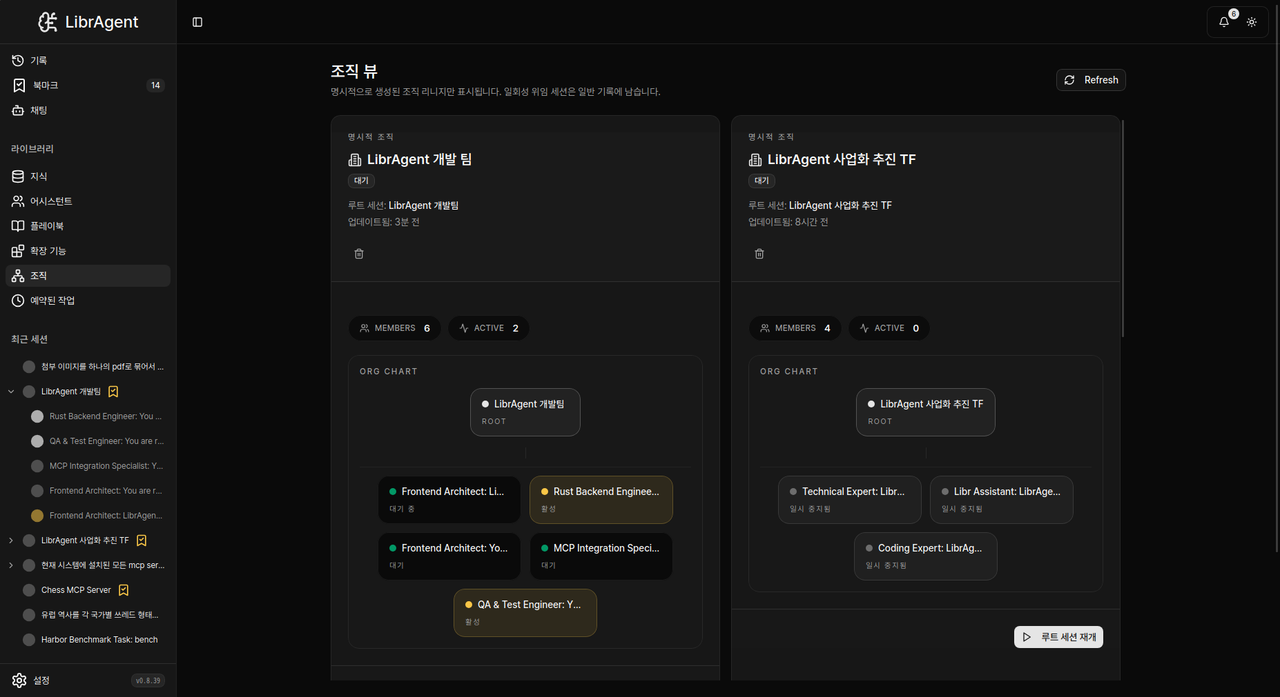The image size is (1280, 697).
Task: Open Frontend Architect: You are r... sub-session
Action: pyautogui.click(x=98, y=491)
